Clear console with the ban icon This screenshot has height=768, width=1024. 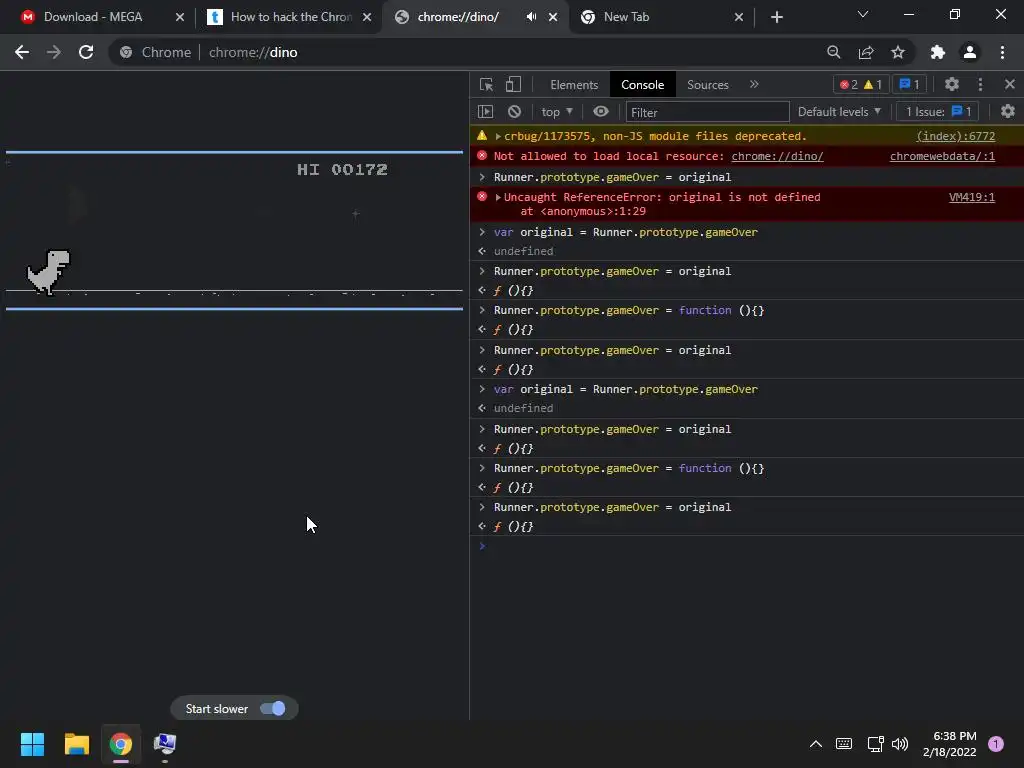tap(515, 112)
